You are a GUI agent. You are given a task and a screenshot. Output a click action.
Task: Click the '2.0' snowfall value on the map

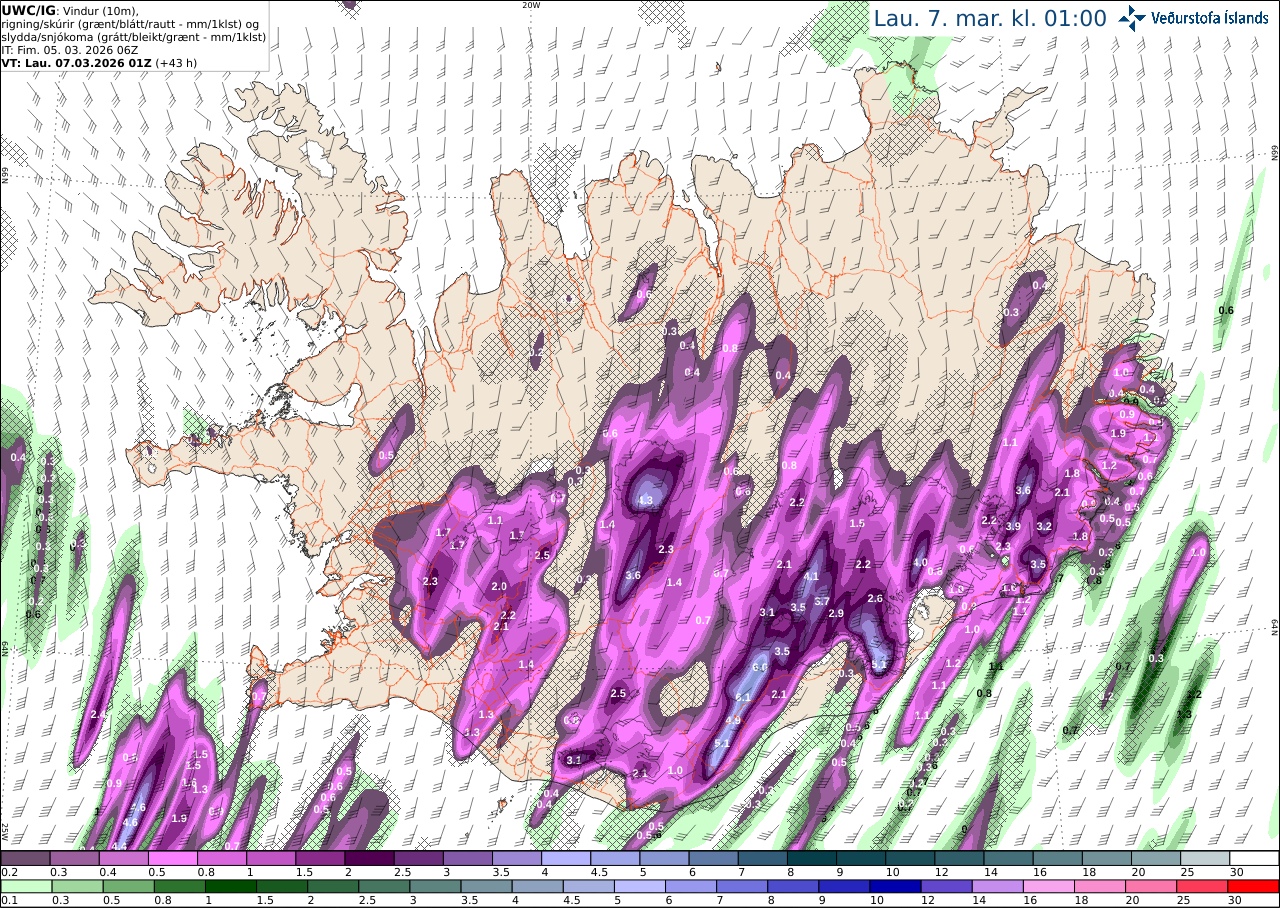point(499,587)
